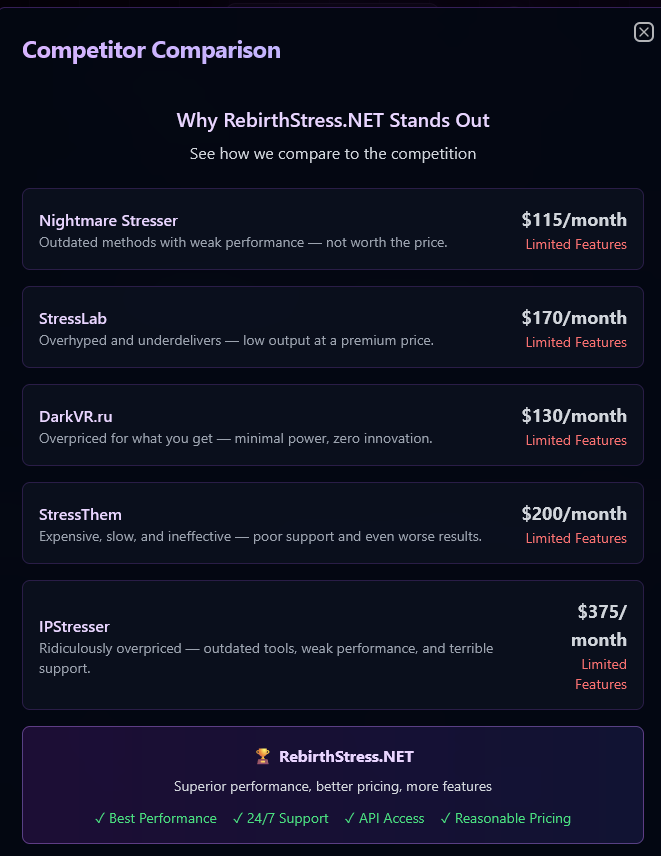
Task: Click the $170/month price for StressLab
Action: tap(574, 318)
